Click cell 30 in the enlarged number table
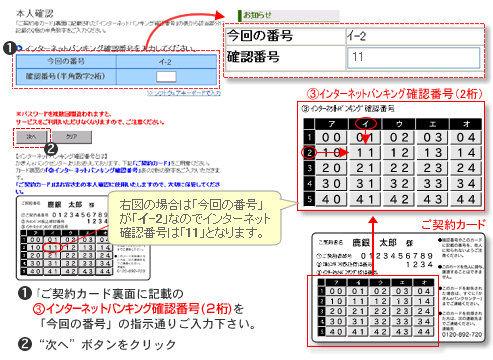 (x=331, y=184)
